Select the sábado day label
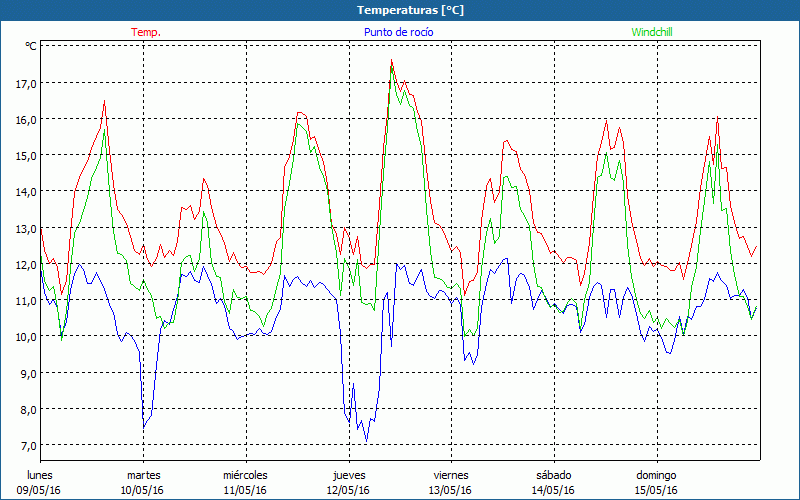 553,474
